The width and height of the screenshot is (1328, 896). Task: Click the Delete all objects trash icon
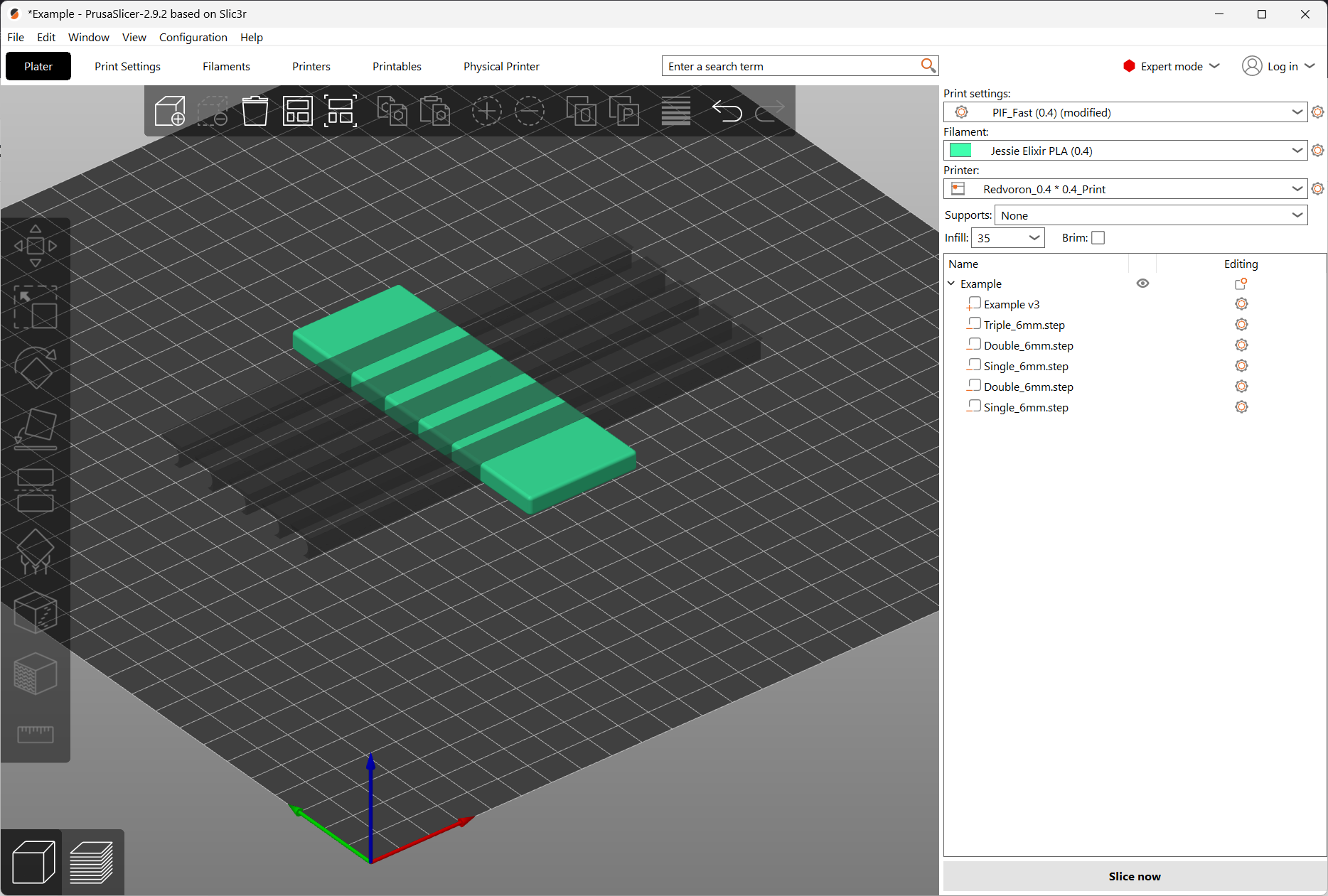(x=255, y=111)
